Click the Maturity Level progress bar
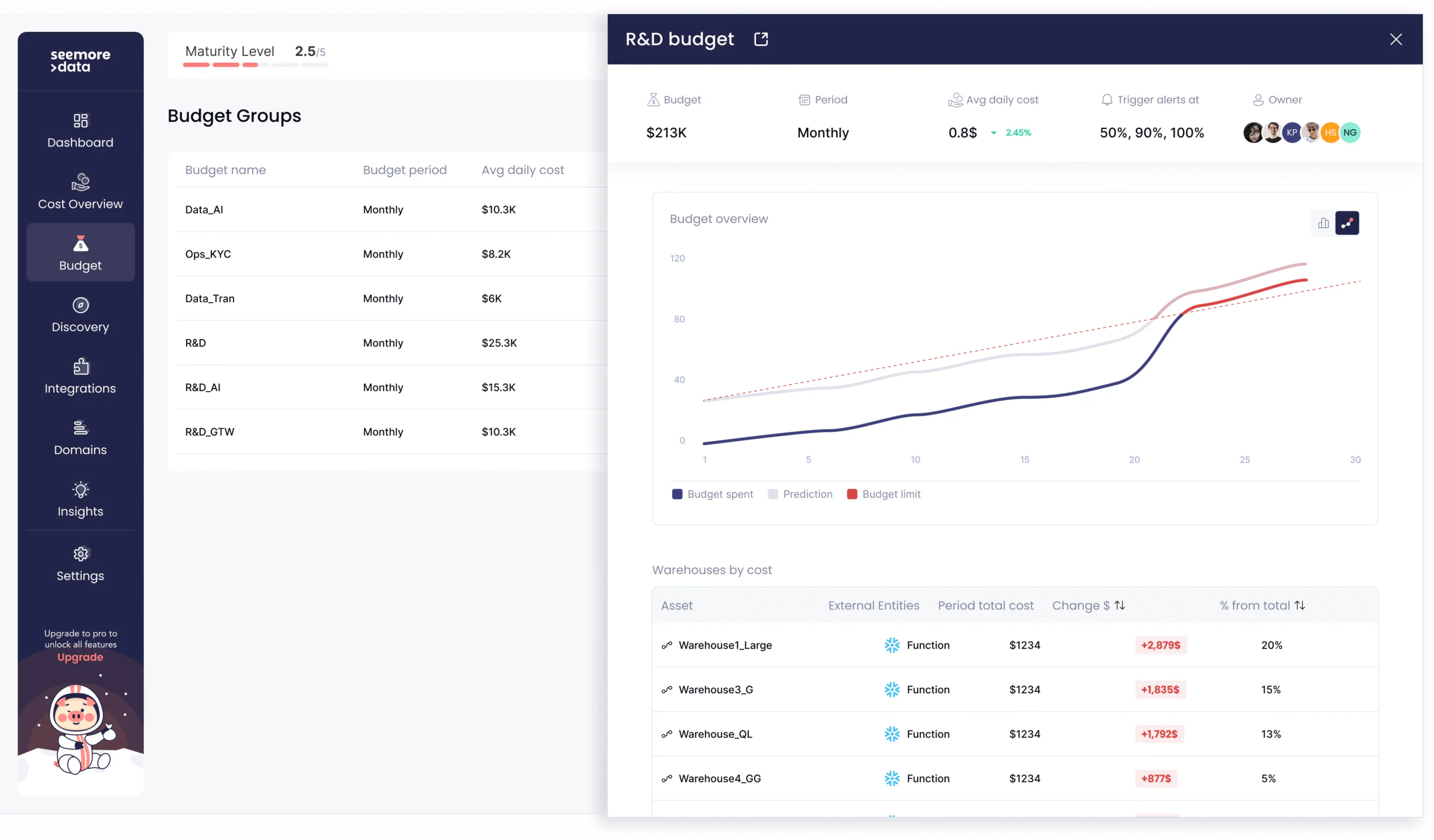The height and width of the screenshot is (840, 1434). 255,65
